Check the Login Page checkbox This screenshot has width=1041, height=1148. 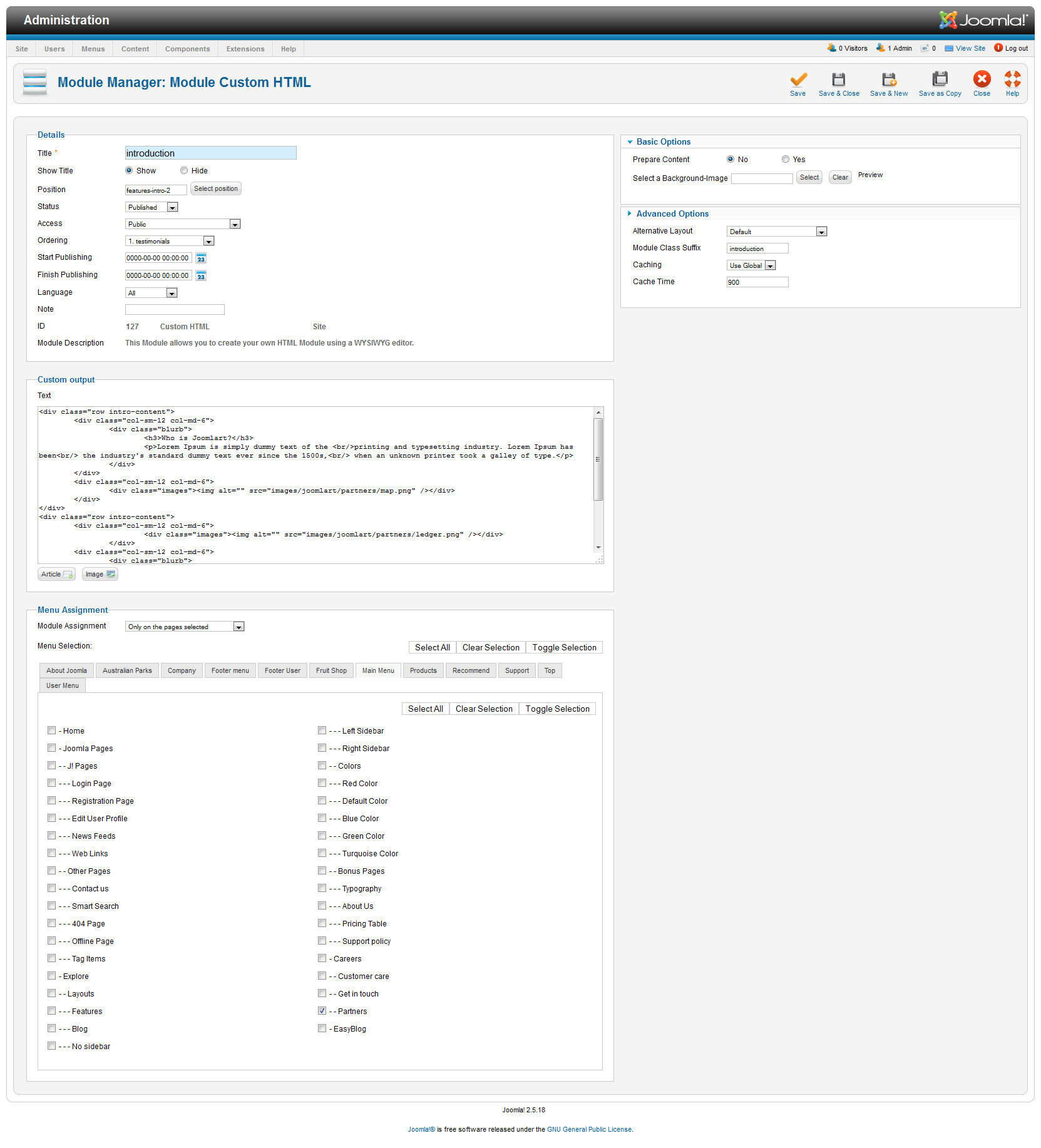52,782
